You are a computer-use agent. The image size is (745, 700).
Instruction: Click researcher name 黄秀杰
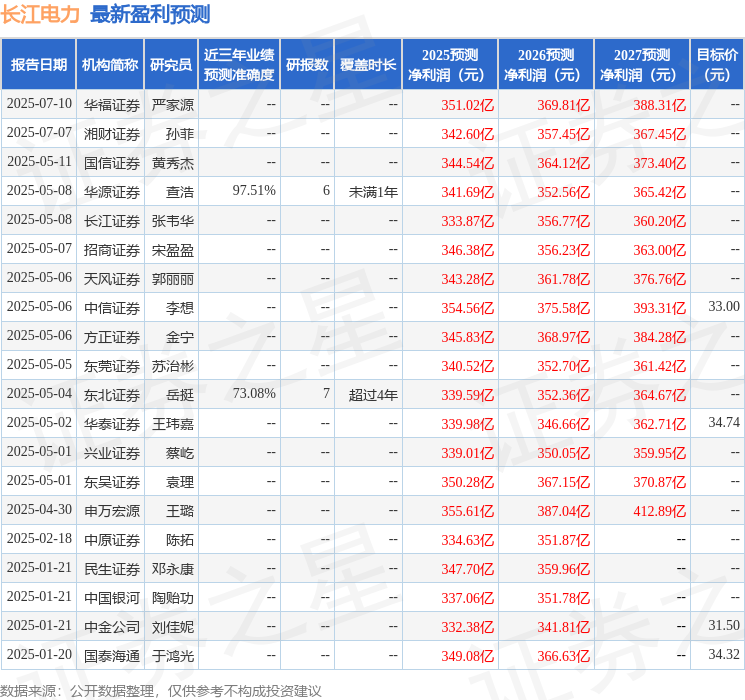[x=173, y=163]
